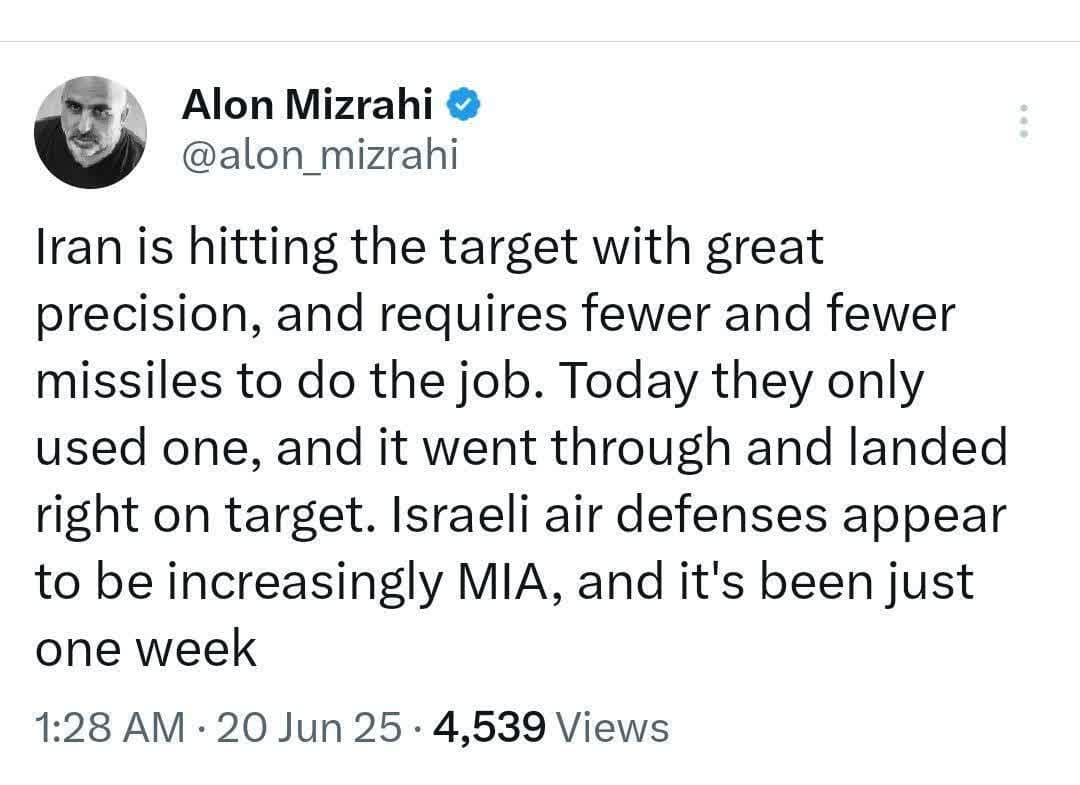This screenshot has width=1080, height=785.
Task: Click the 4,539 view count number
Action: coord(490,727)
